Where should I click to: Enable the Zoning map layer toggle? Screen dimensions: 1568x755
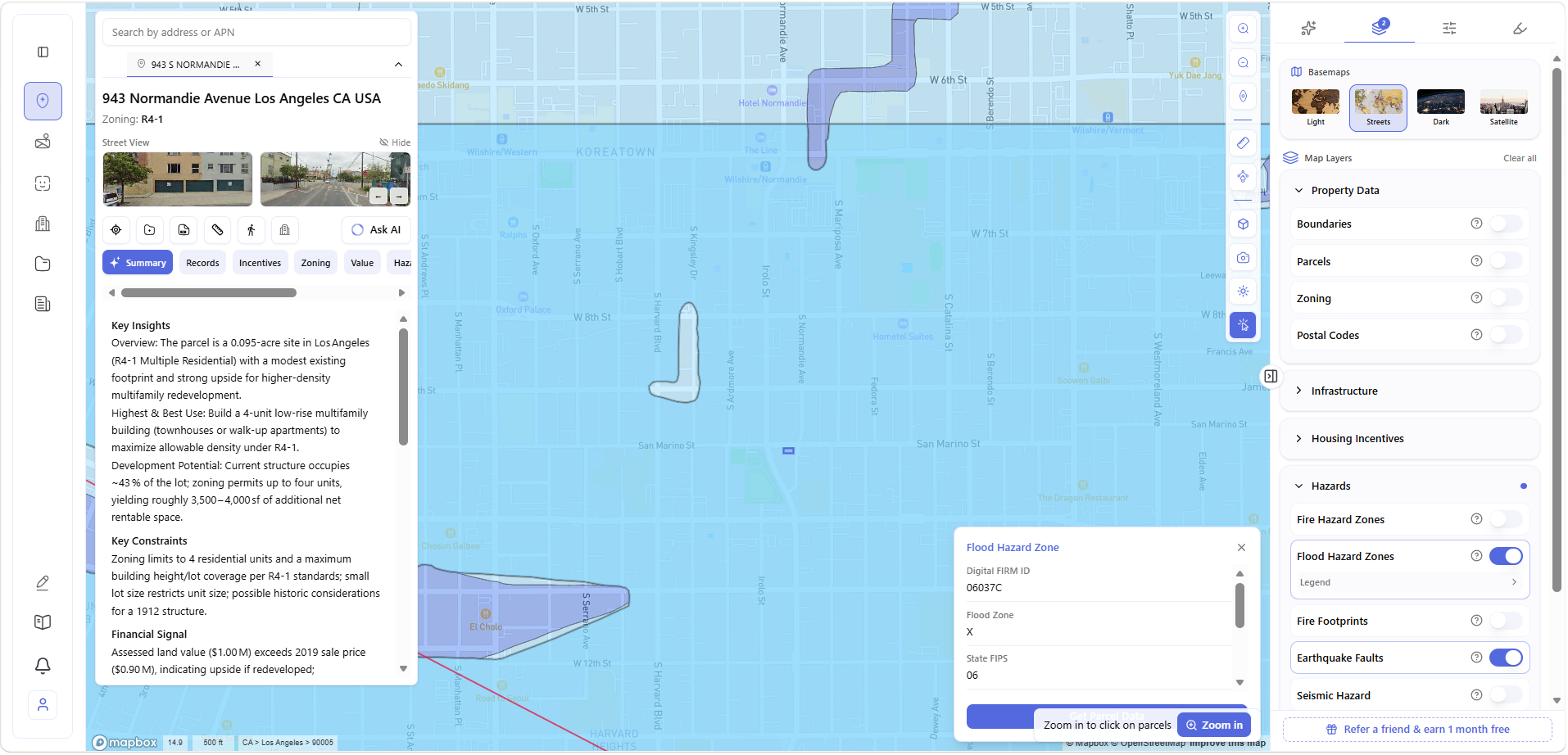coord(1505,299)
